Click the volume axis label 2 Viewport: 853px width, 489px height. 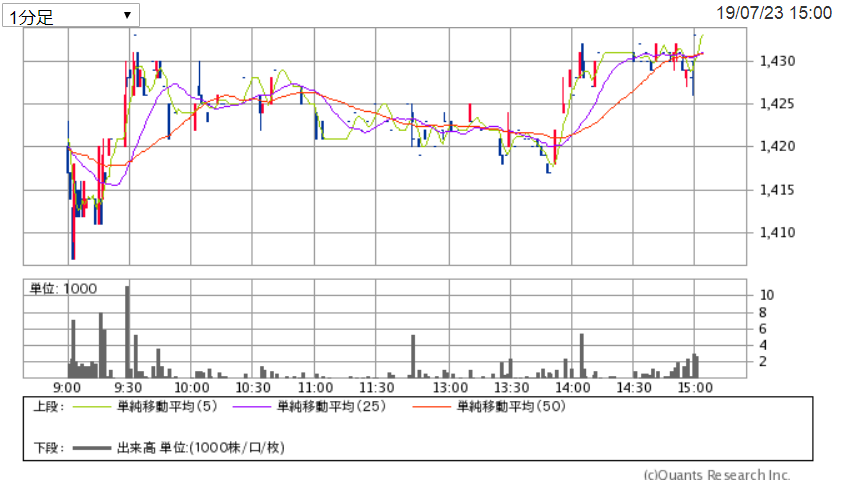click(x=763, y=362)
